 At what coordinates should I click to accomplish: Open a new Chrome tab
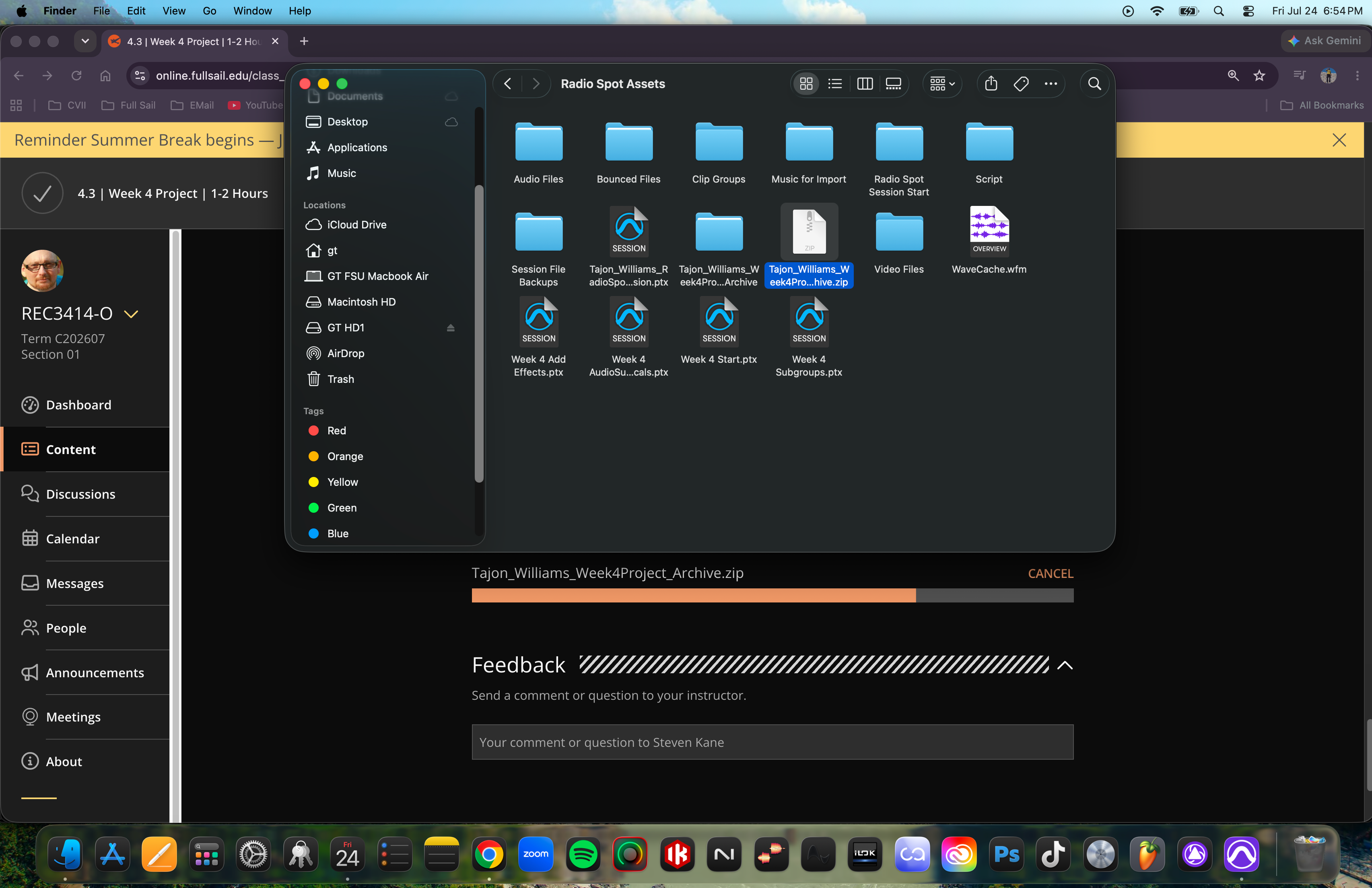[304, 41]
